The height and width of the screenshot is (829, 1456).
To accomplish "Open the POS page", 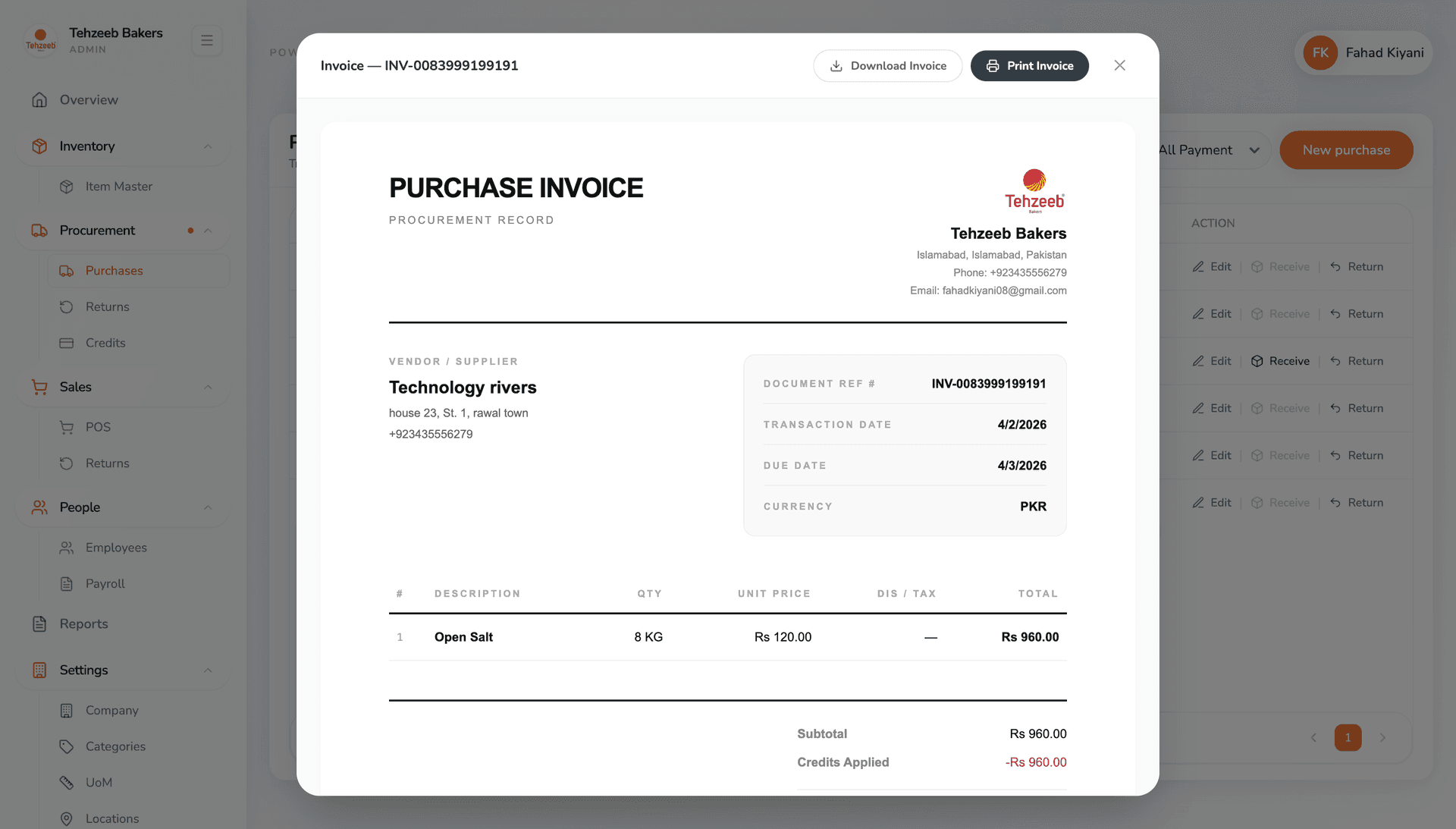I will click(98, 427).
